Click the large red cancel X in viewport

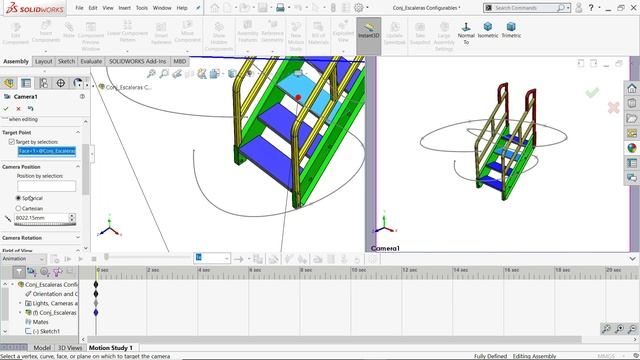(614, 108)
